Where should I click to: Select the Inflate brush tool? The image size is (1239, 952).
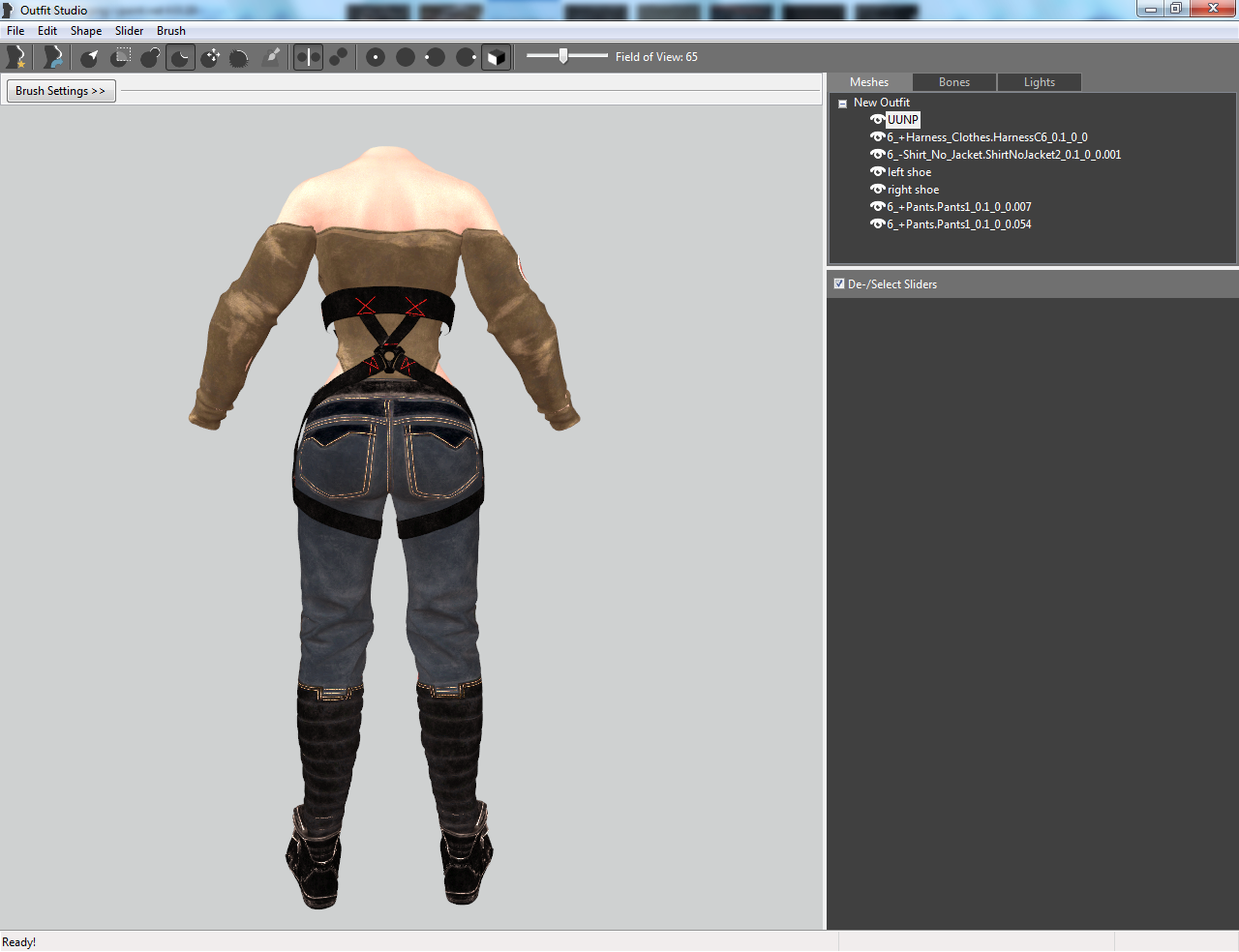pyautogui.click(x=150, y=57)
